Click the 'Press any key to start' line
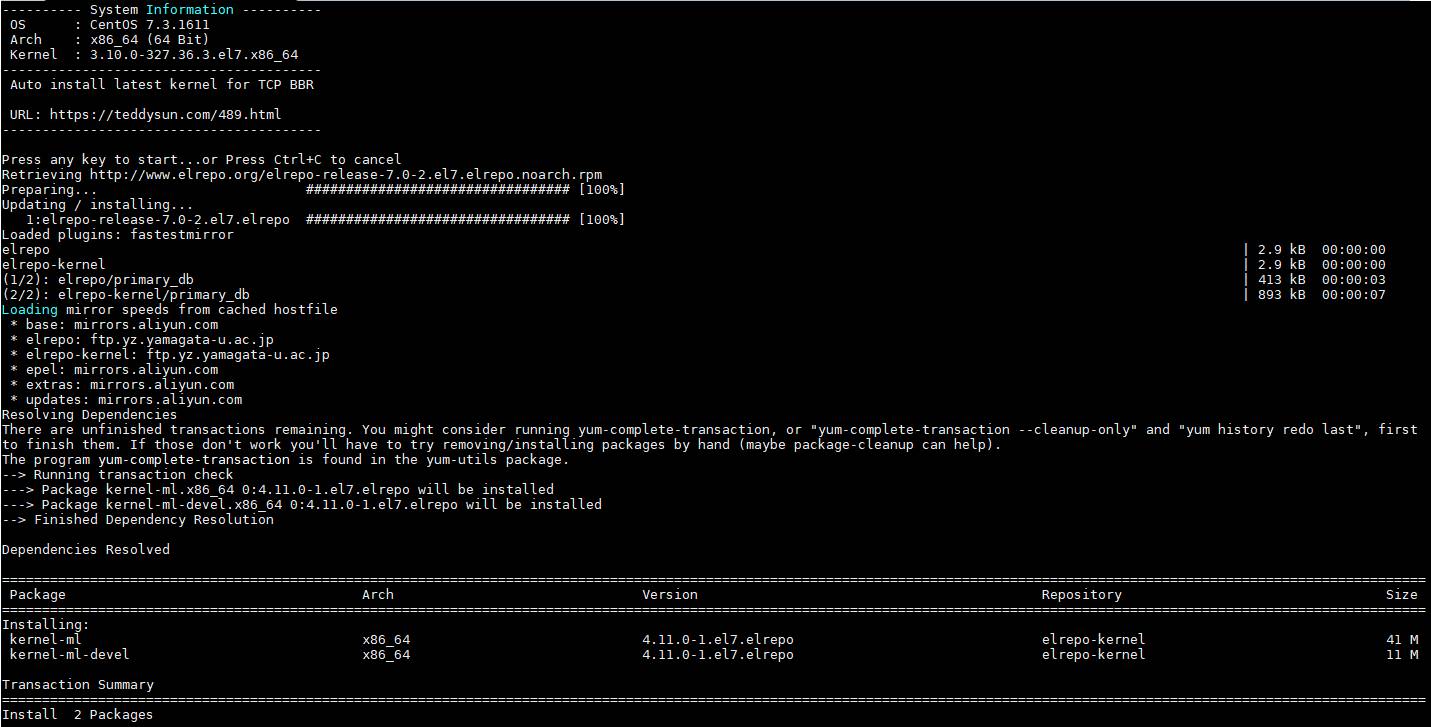 tap(202, 160)
